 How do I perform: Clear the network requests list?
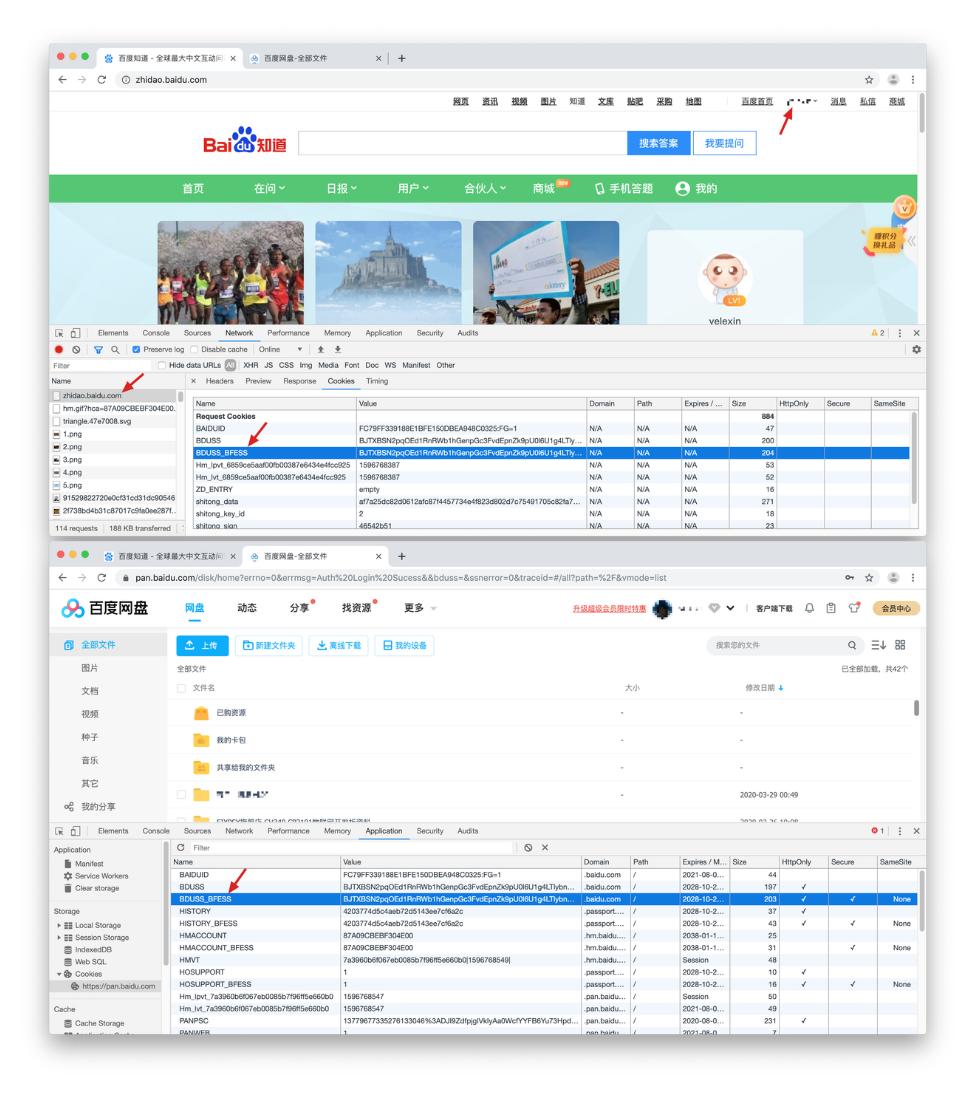tap(76, 349)
